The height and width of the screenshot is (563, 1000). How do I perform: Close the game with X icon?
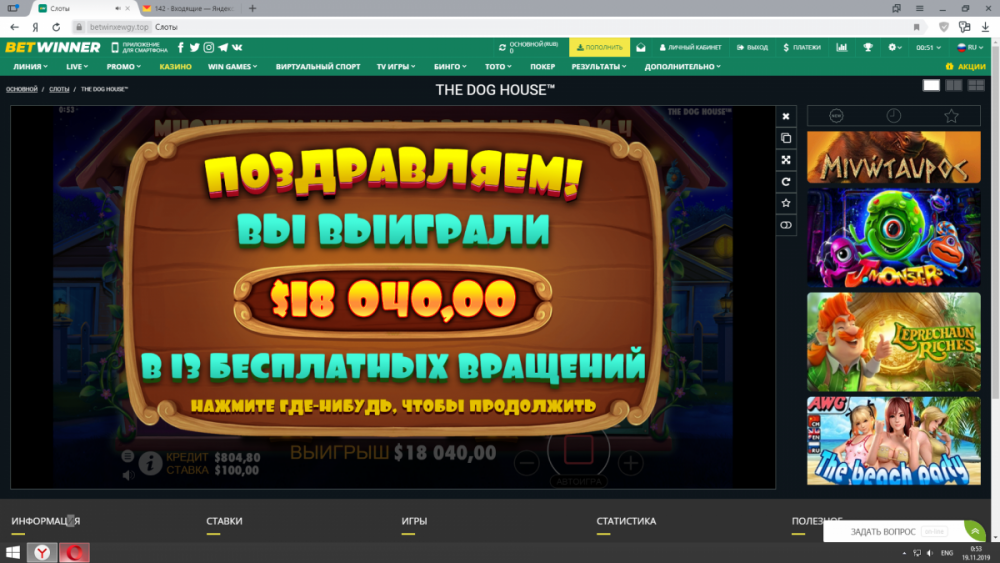click(x=786, y=116)
